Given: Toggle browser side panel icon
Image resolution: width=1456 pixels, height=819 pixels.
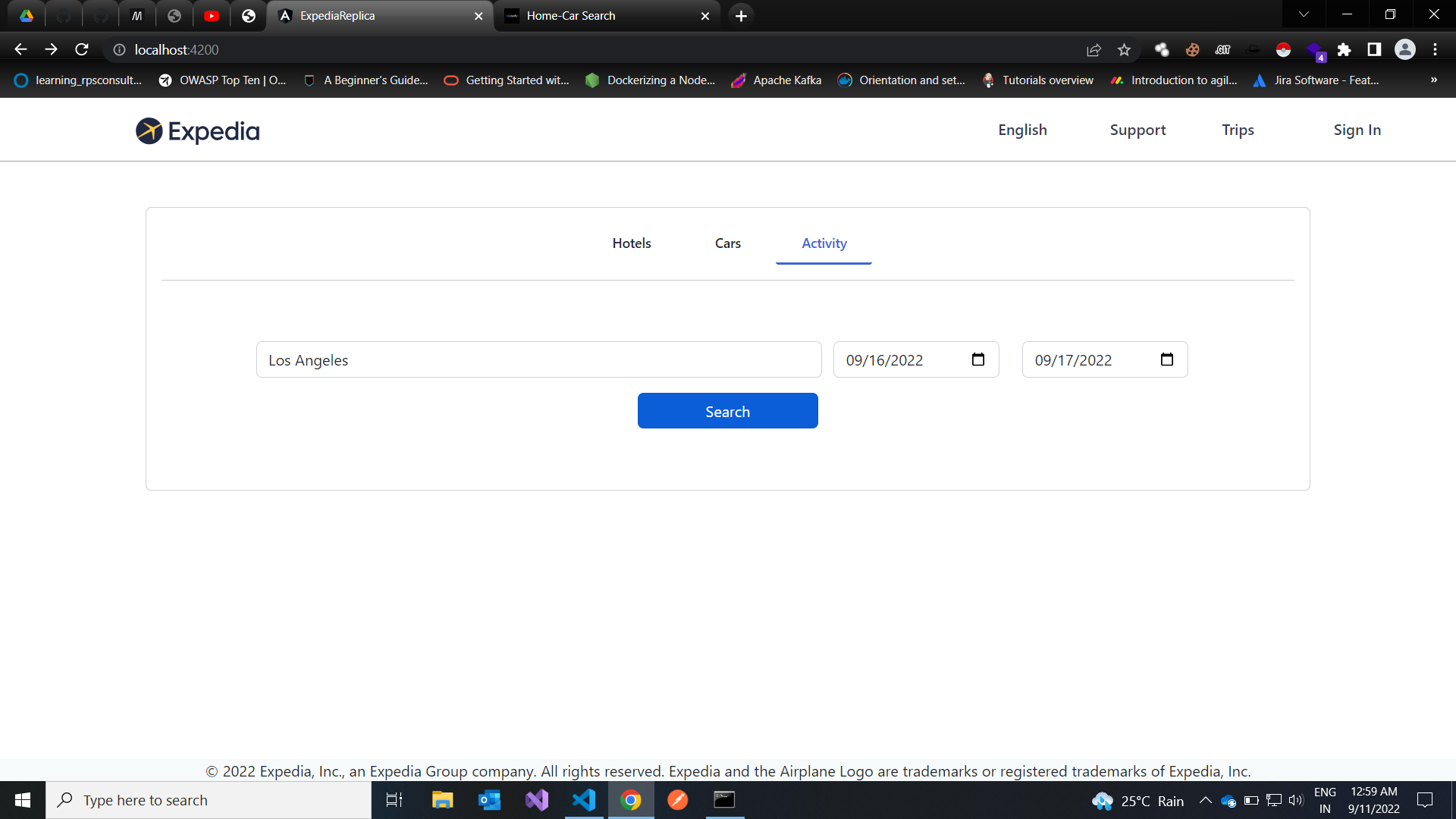Looking at the screenshot, I should click(1374, 50).
